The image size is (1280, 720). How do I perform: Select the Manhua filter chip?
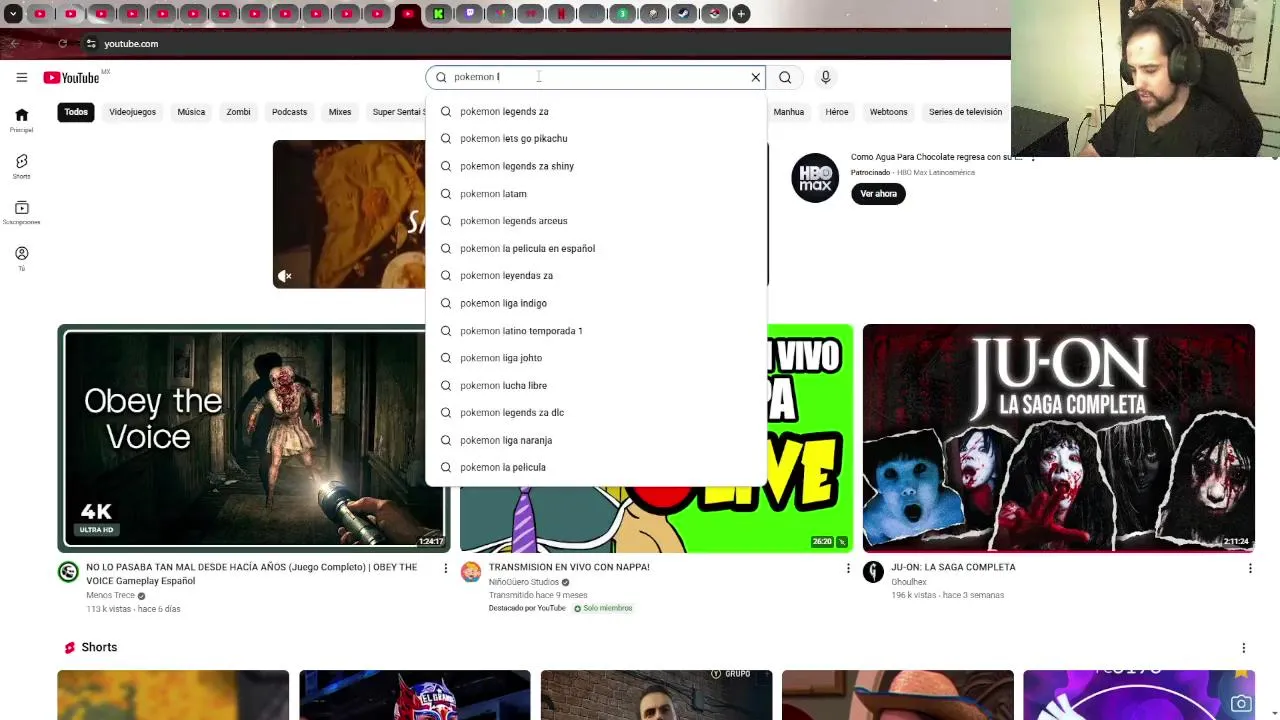pyautogui.click(x=788, y=112)
